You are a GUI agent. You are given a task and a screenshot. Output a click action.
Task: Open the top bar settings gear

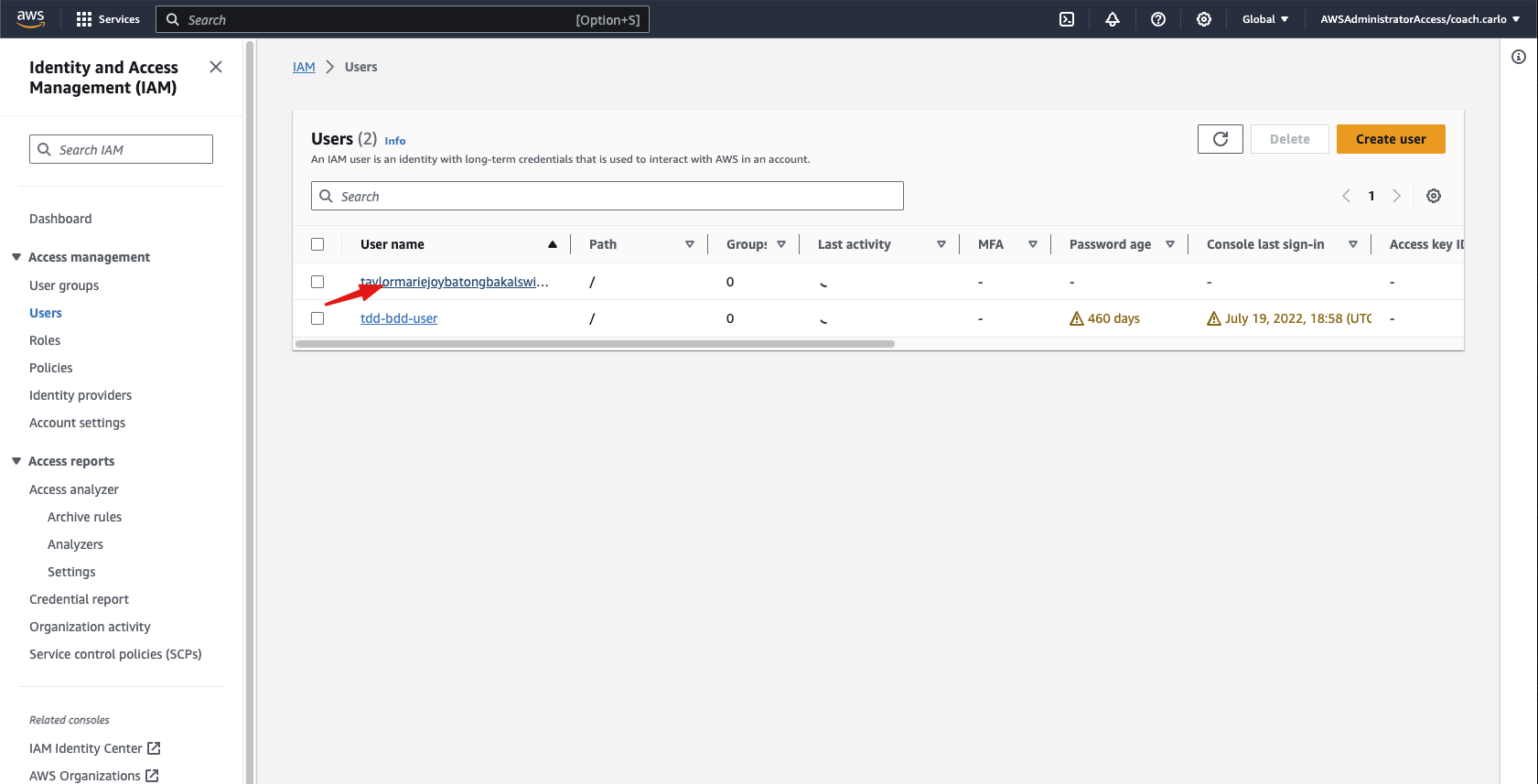point(1204,19)
